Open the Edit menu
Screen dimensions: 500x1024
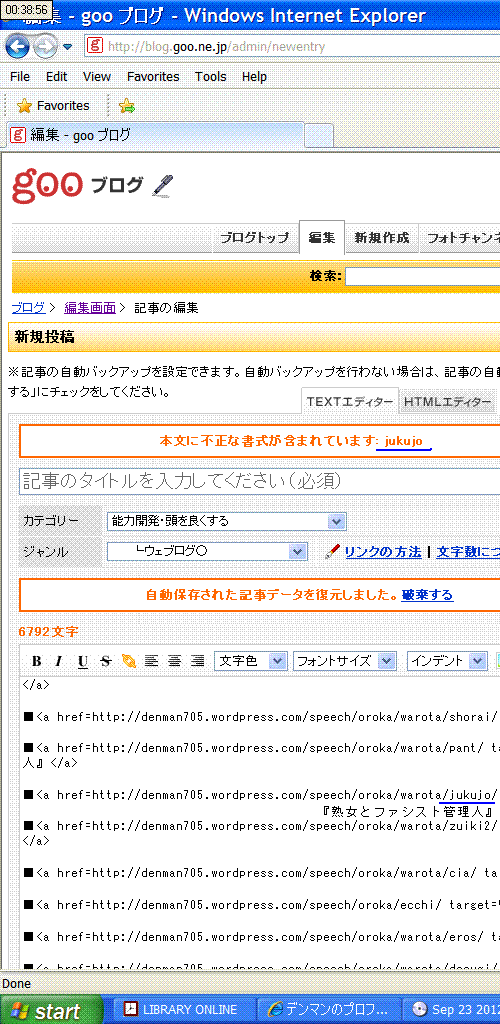coord(56,77)
